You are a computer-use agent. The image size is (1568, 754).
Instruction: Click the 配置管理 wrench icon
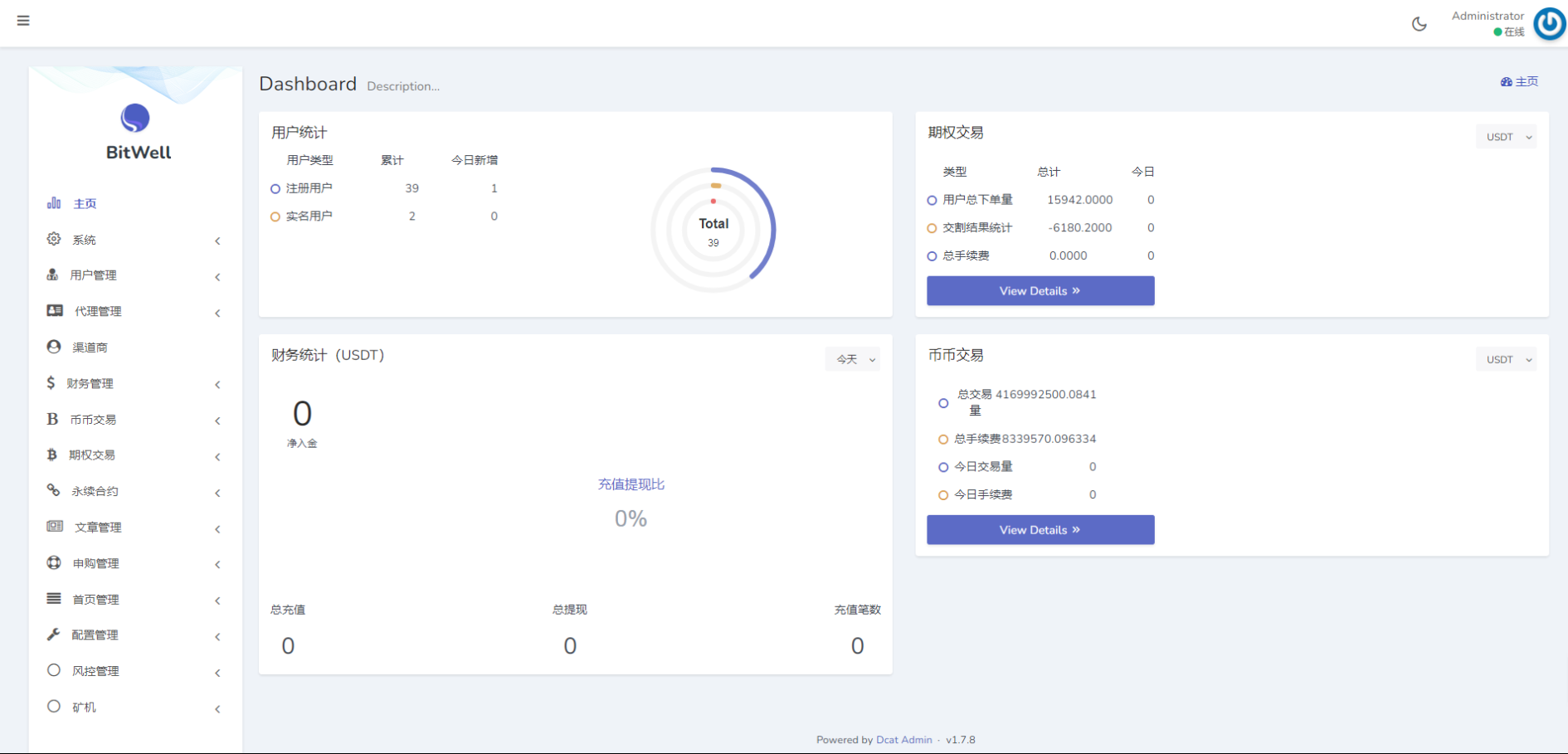(x=53, y=635)
